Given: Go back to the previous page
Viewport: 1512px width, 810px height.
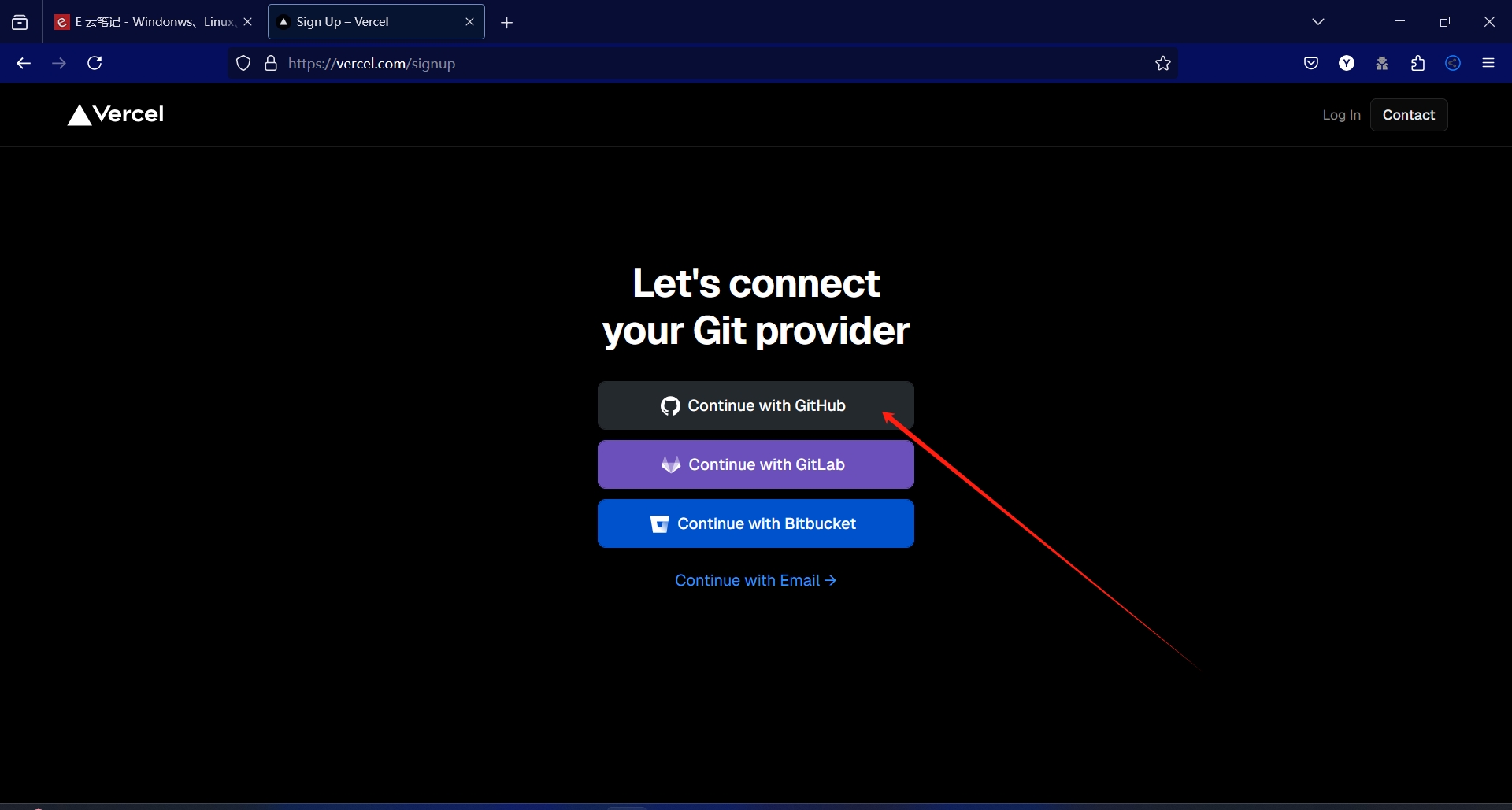Looking at the screenshot, I should pos(24,64).
